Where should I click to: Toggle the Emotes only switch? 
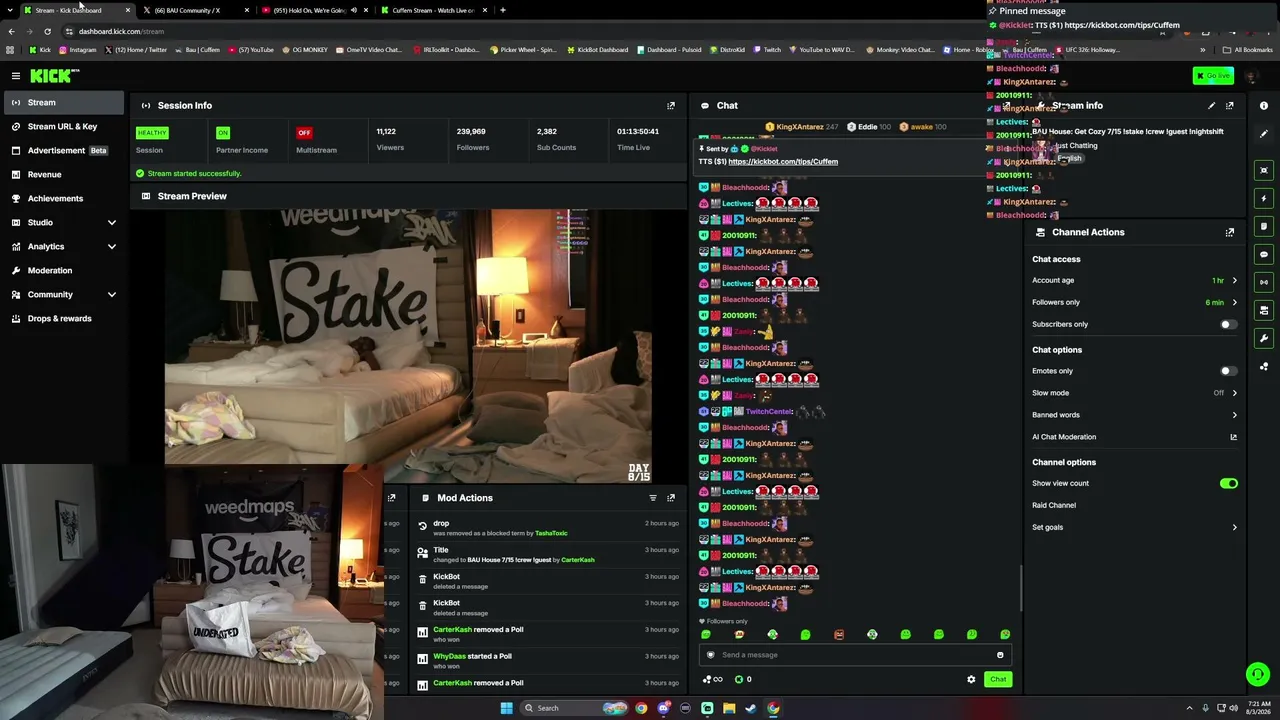(1228, 371)
